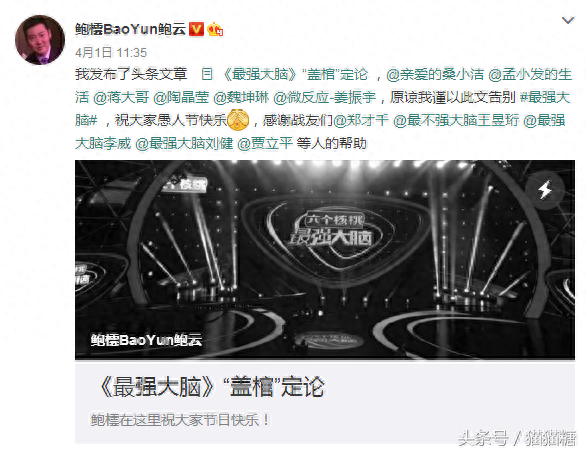Screen dimensions: 587x453
Task: Open mention @亲爱的桑小洁
Action: [435, 74]
